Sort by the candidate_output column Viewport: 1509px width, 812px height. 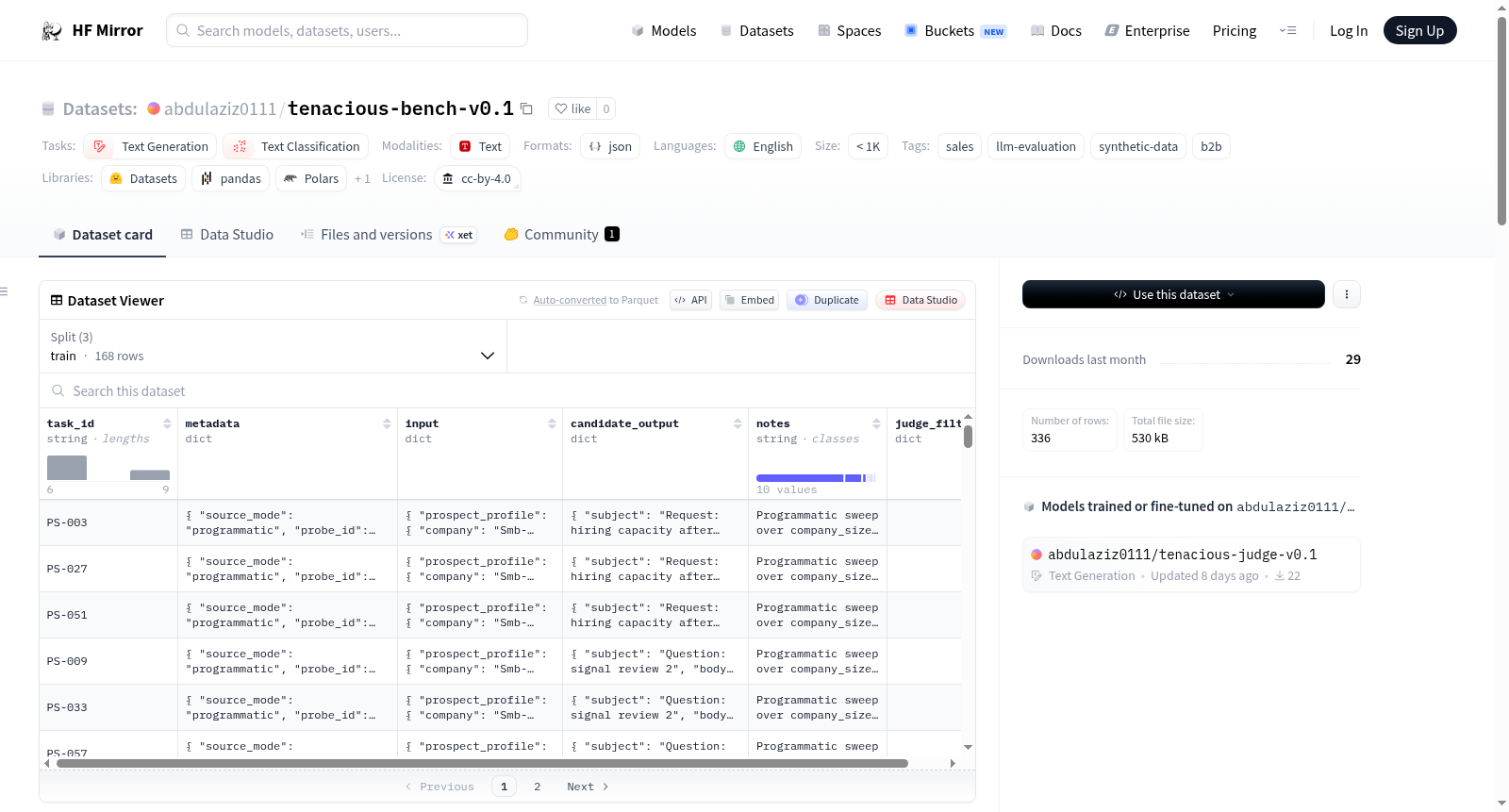tap(738, 424)
